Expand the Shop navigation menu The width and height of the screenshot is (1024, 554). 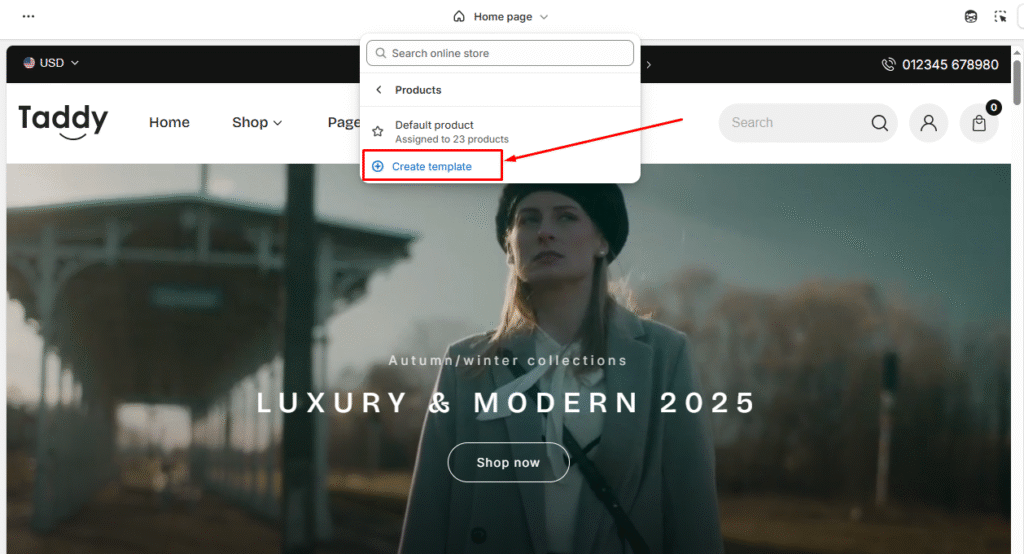(x=257, y=122)
